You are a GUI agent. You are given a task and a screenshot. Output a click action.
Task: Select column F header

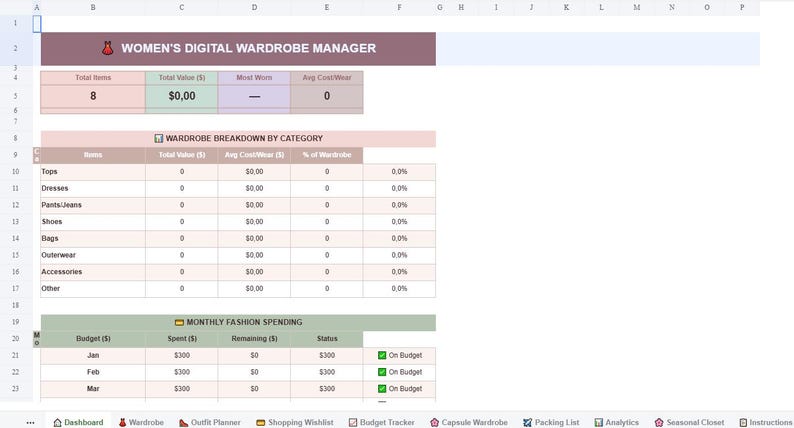point(400,7)
